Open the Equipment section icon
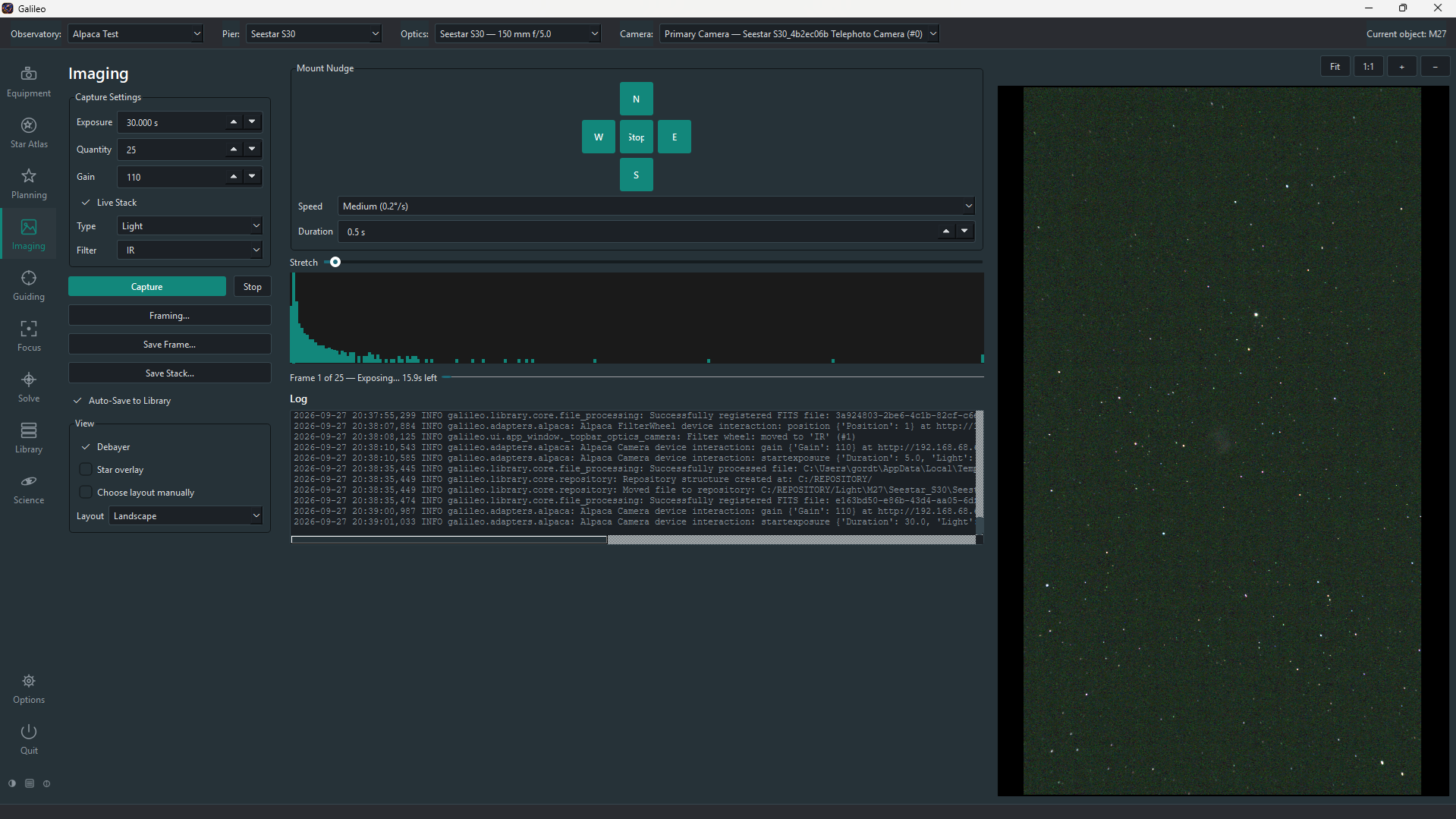This screenshot has height=819, width=1456. point(29,74)
